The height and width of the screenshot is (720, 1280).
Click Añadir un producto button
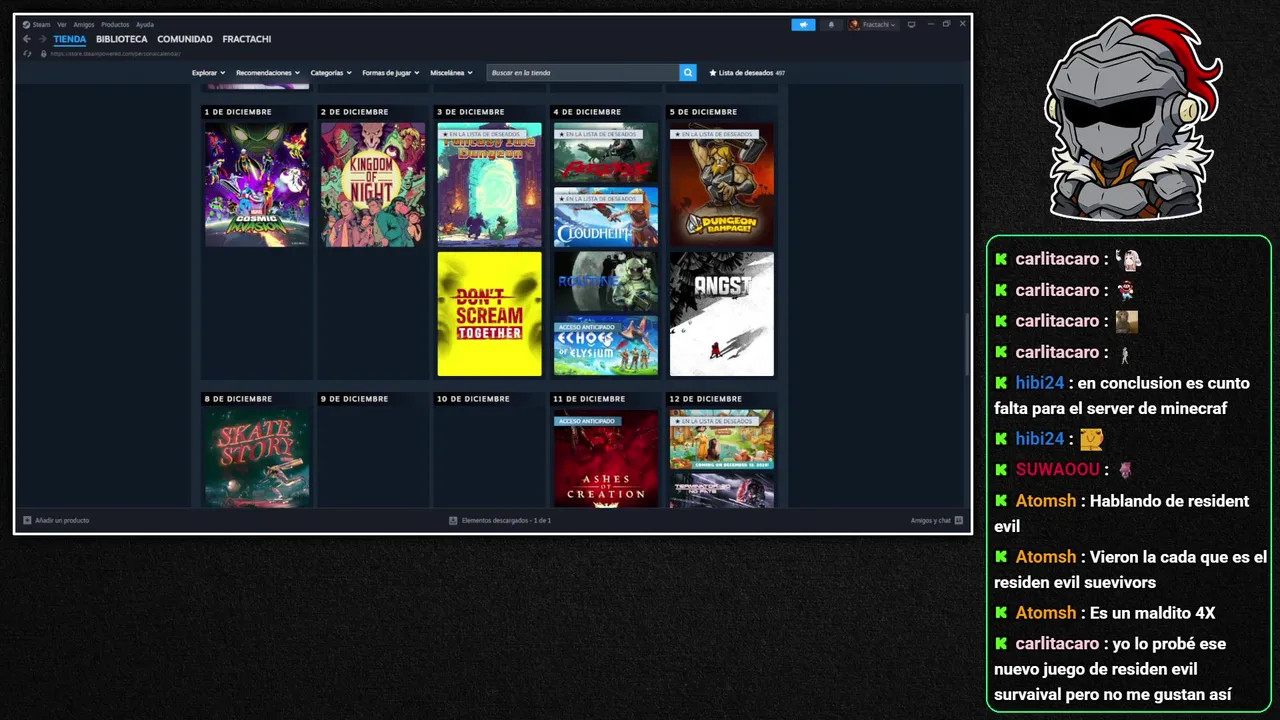56,520
